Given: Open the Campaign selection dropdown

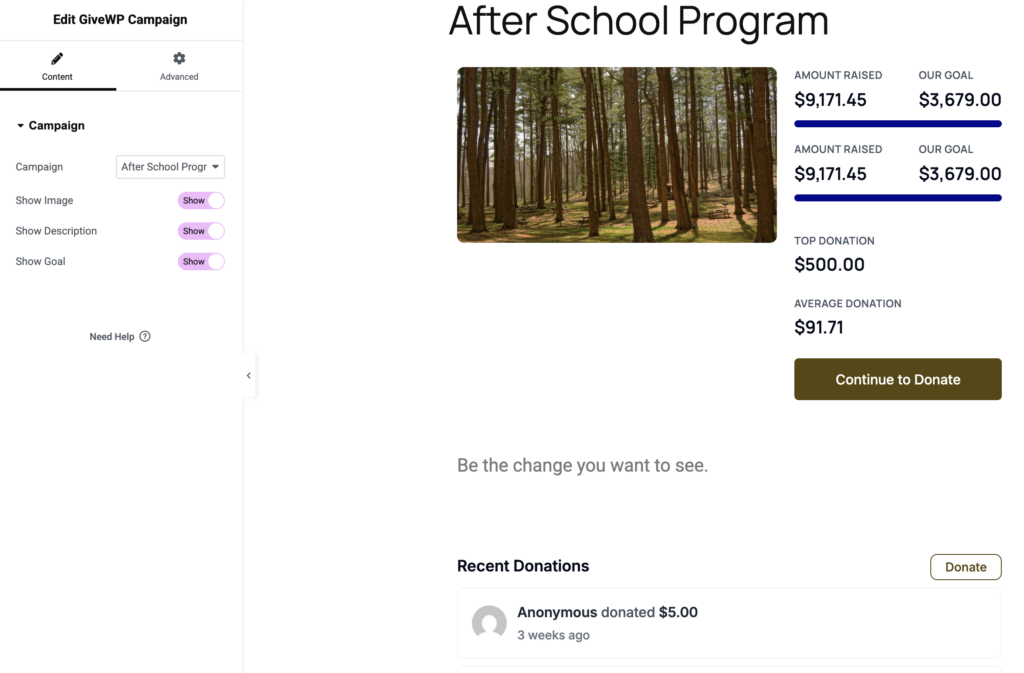Looking at the screenshot, I should [x=170, y=167].
